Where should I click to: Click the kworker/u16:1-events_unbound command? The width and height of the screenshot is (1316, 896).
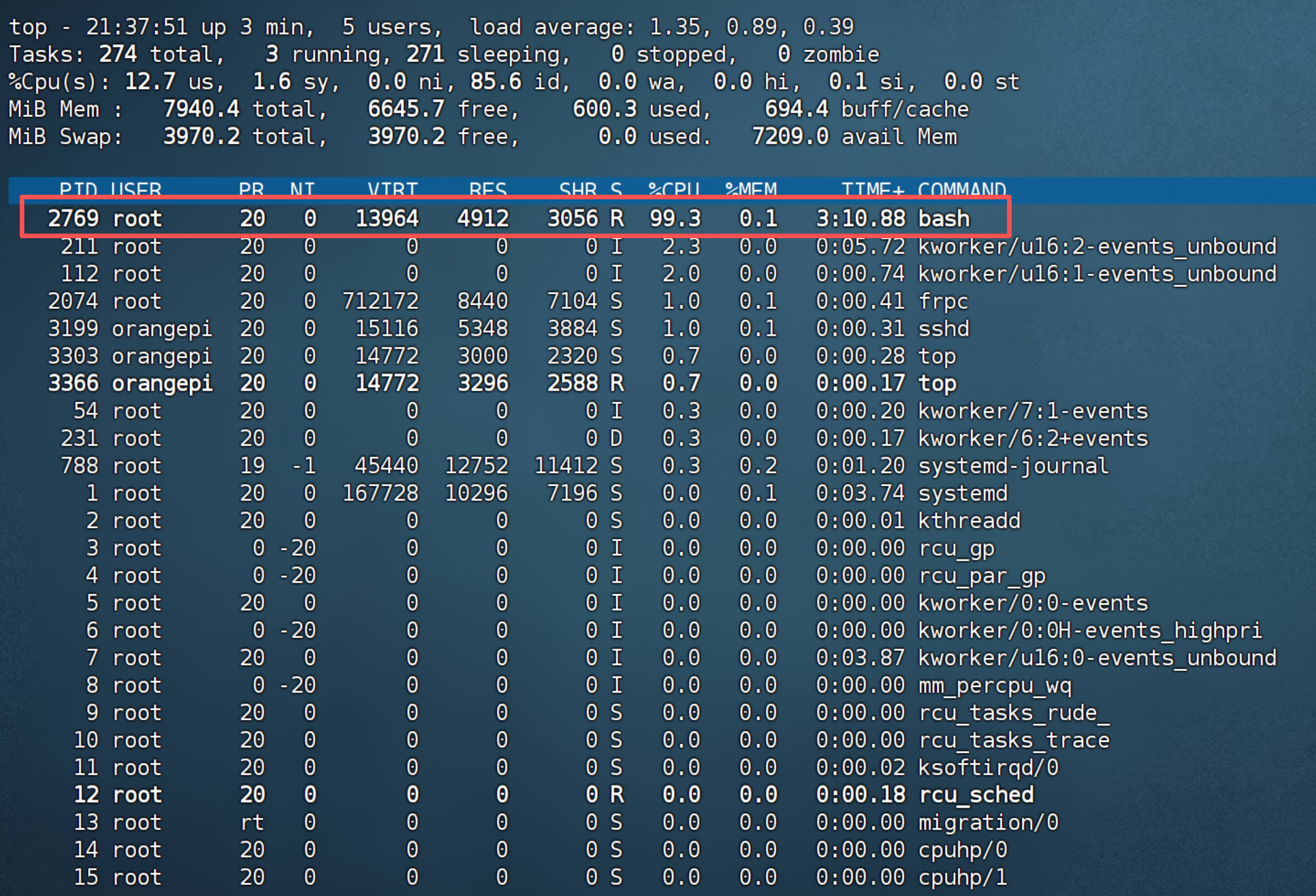pos(1097,274)
